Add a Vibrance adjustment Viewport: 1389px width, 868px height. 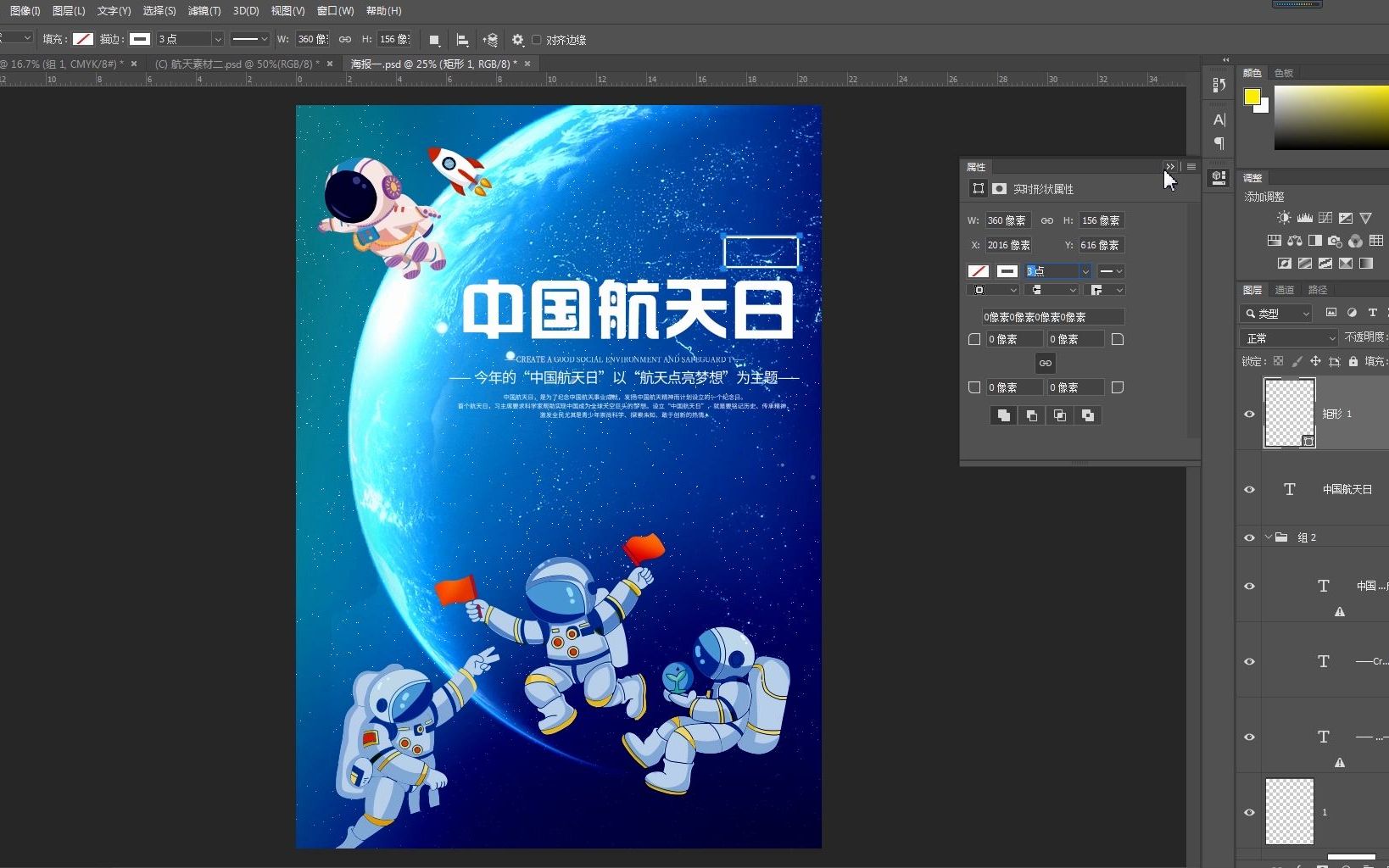(x=1365, y=218)
